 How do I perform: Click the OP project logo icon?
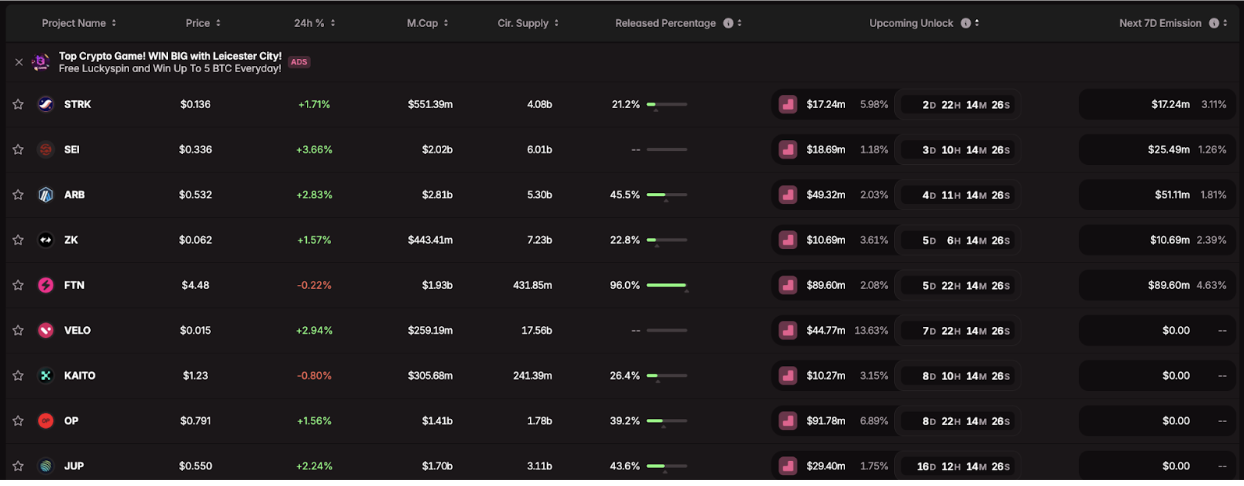(46, 421)
